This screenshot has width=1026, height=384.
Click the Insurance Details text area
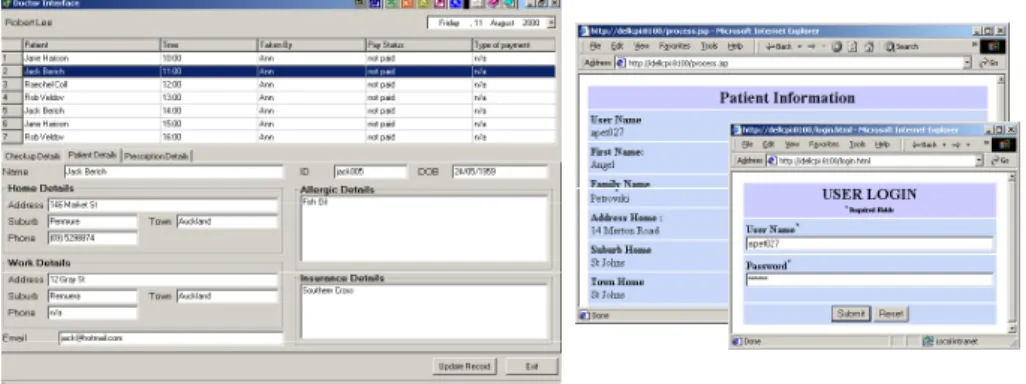424,312
